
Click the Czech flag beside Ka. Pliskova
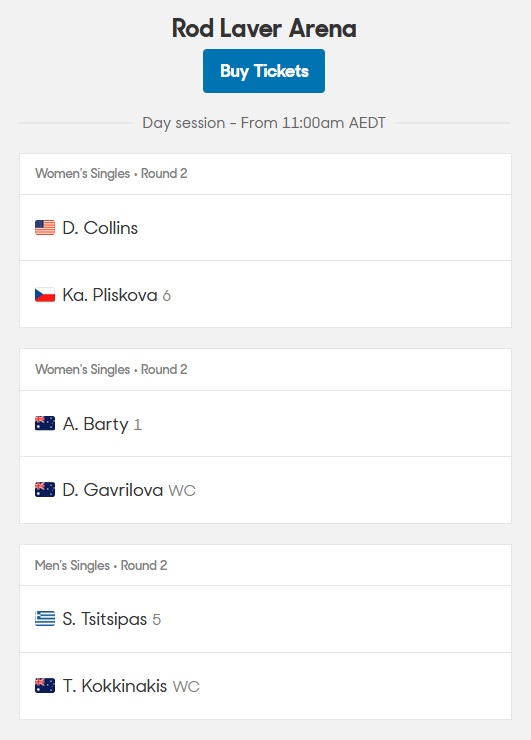(x=45, y=295)
